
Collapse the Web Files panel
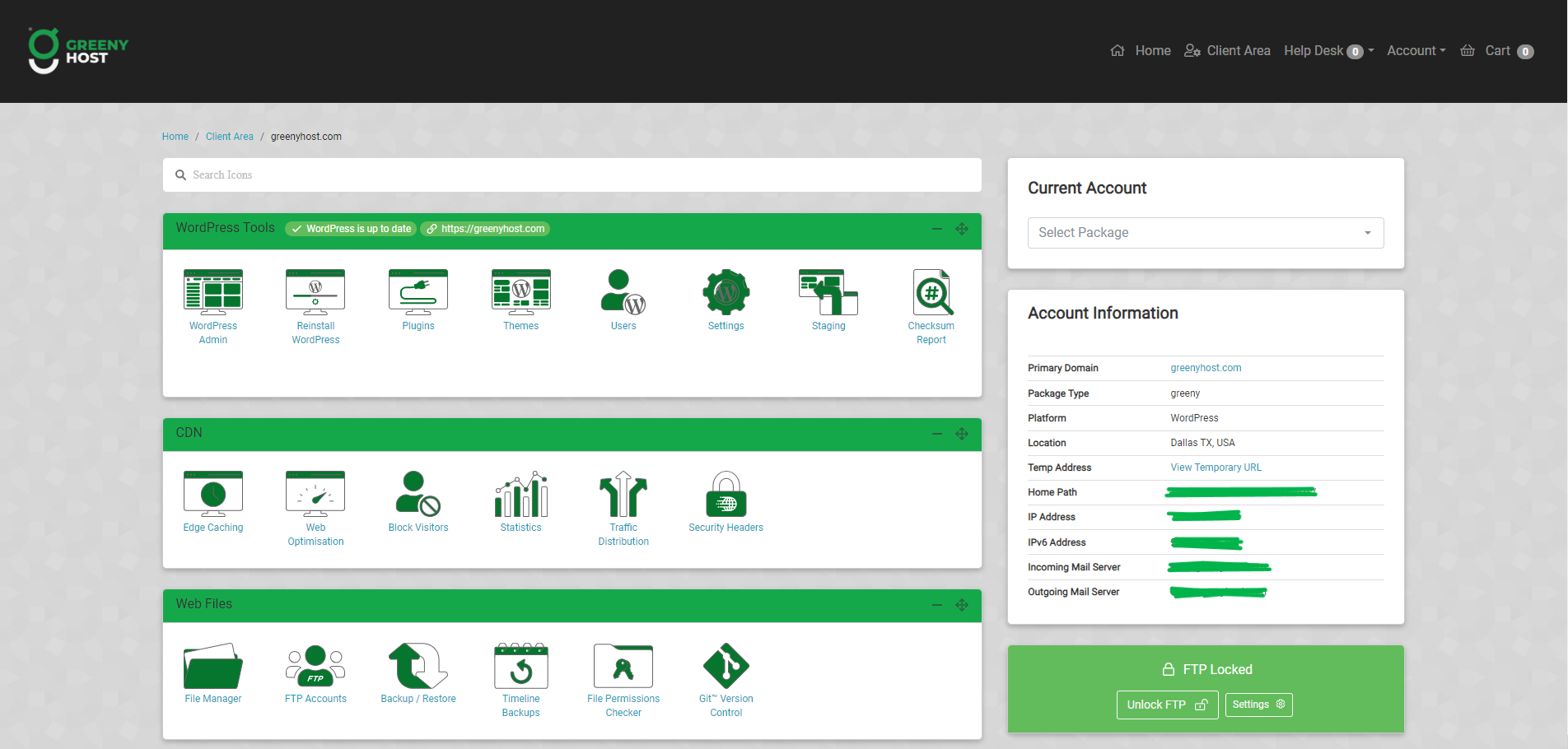pyautogui.click(x=937, y=605)
